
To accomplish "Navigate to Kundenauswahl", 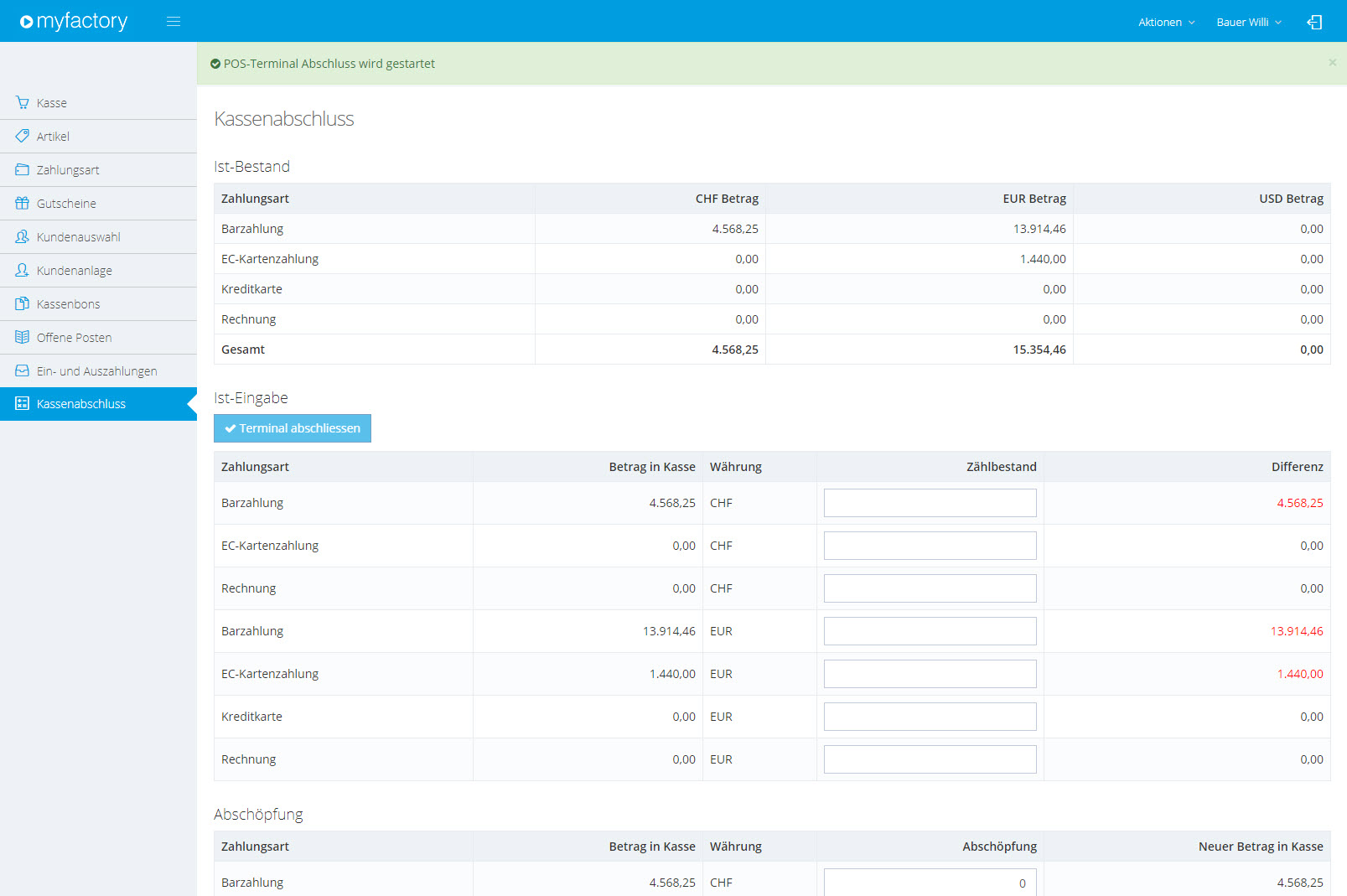I will point(98,237).
